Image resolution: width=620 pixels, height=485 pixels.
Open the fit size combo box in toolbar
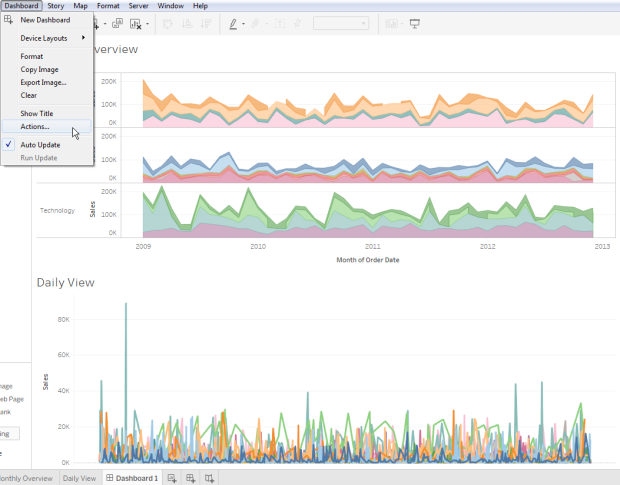click(x=341, y=23)
